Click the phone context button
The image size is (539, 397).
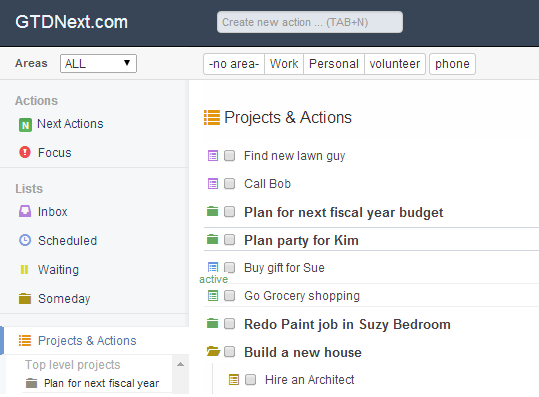tap(452, 64)
